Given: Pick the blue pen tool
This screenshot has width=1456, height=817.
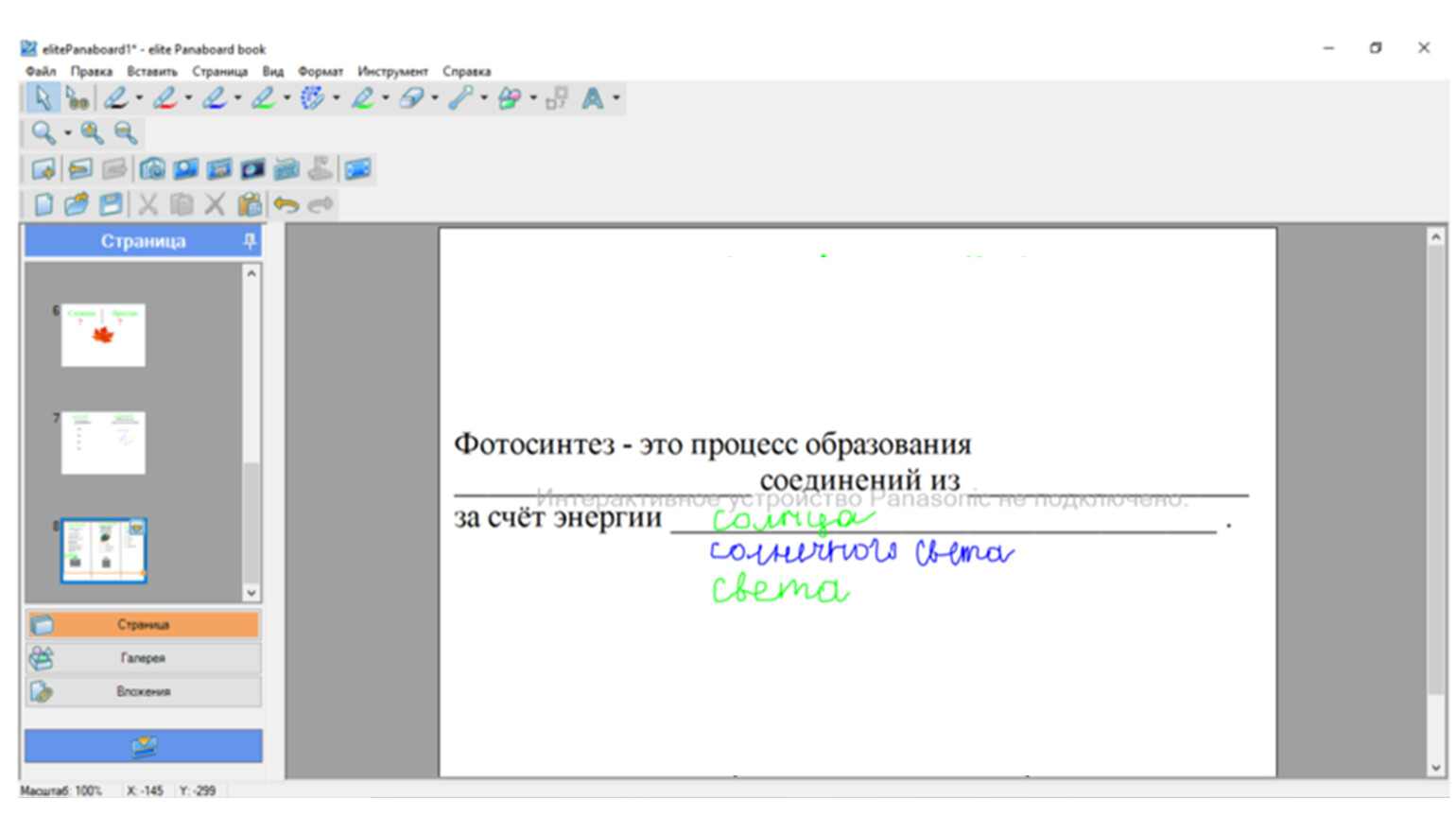Looking at the screenshot, I should [214, 98].
